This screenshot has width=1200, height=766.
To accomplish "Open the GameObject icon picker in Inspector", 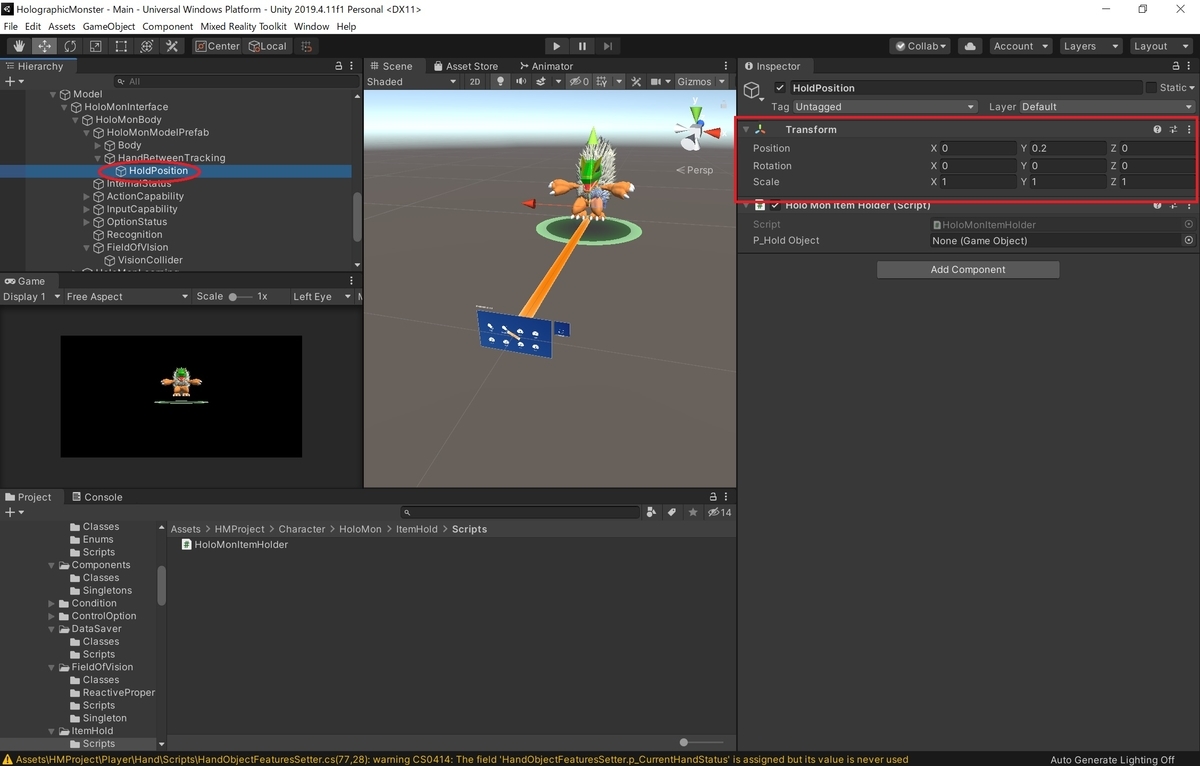I will point(754,92).
